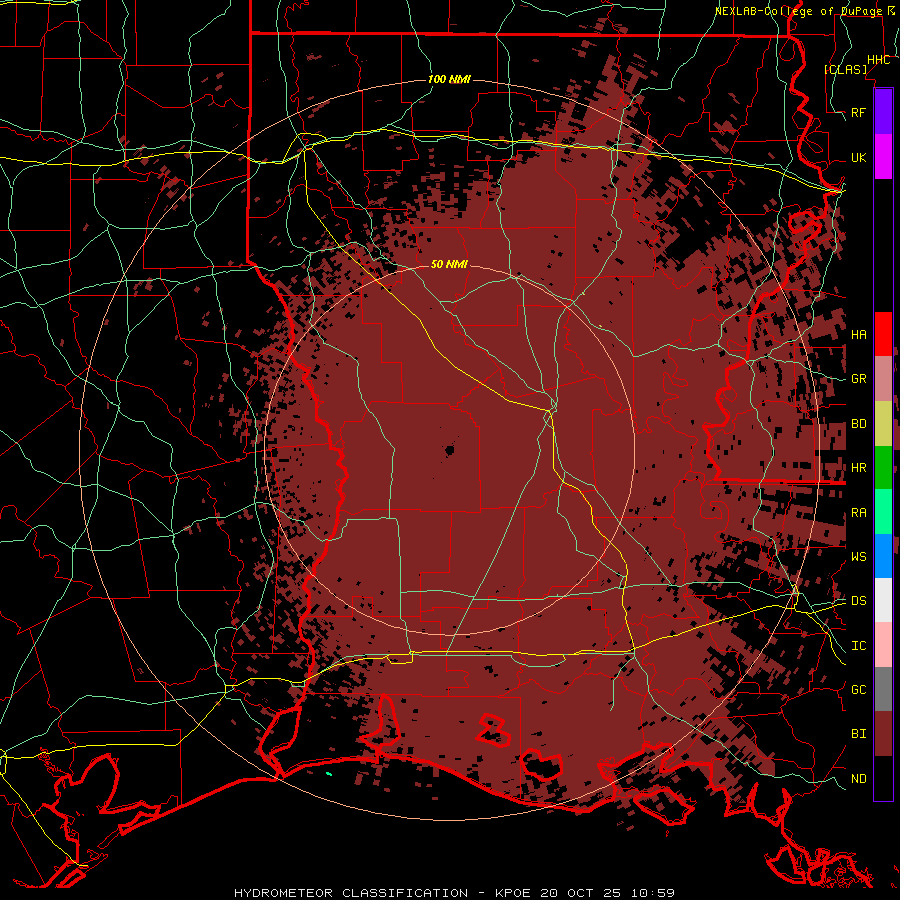Click the 'HR' legend label
This screenshot has height=900, width=900.
click(x=859, y=468)
